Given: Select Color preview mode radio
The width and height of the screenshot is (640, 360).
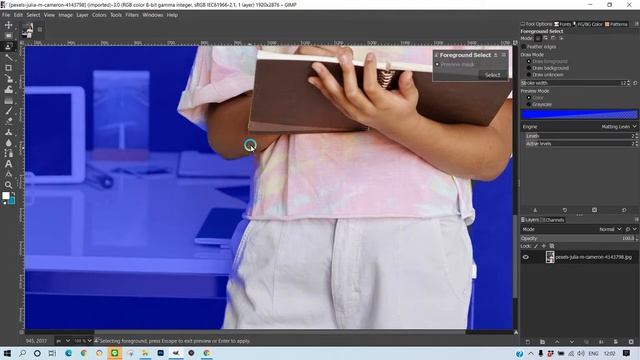Looking at the screenshot, I should click(529, 98).
